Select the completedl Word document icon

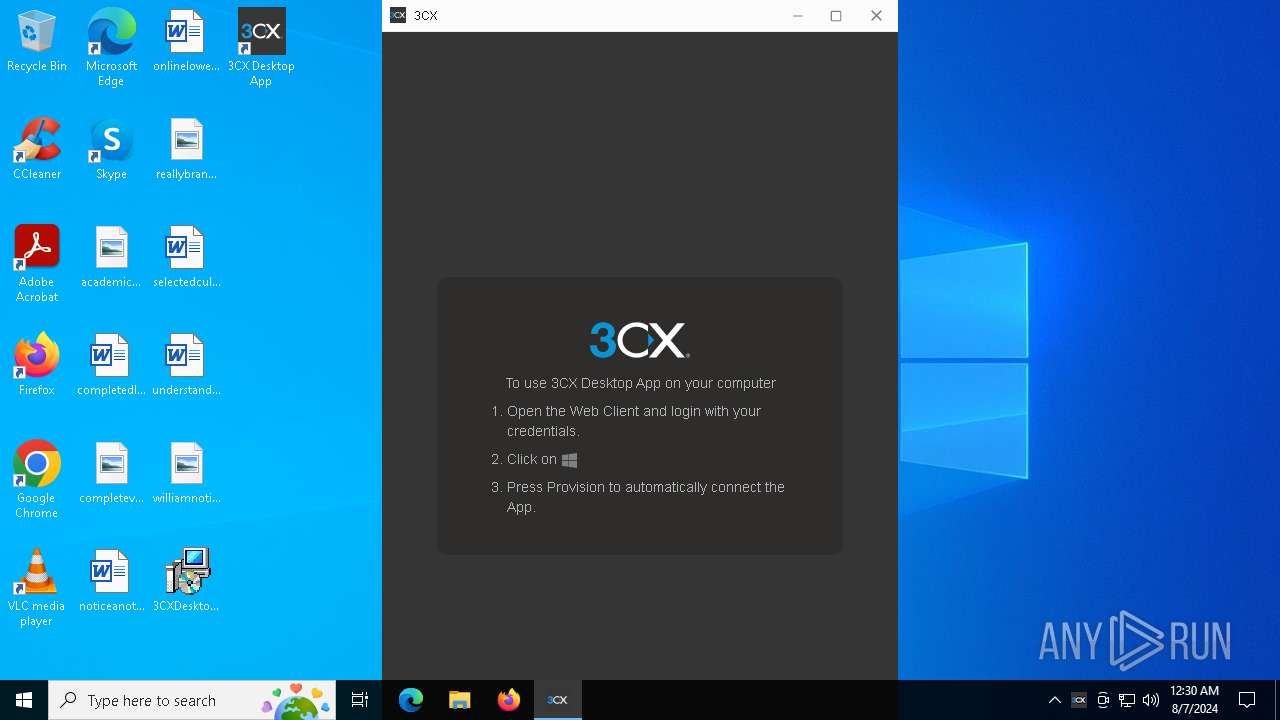click(111, 365)
